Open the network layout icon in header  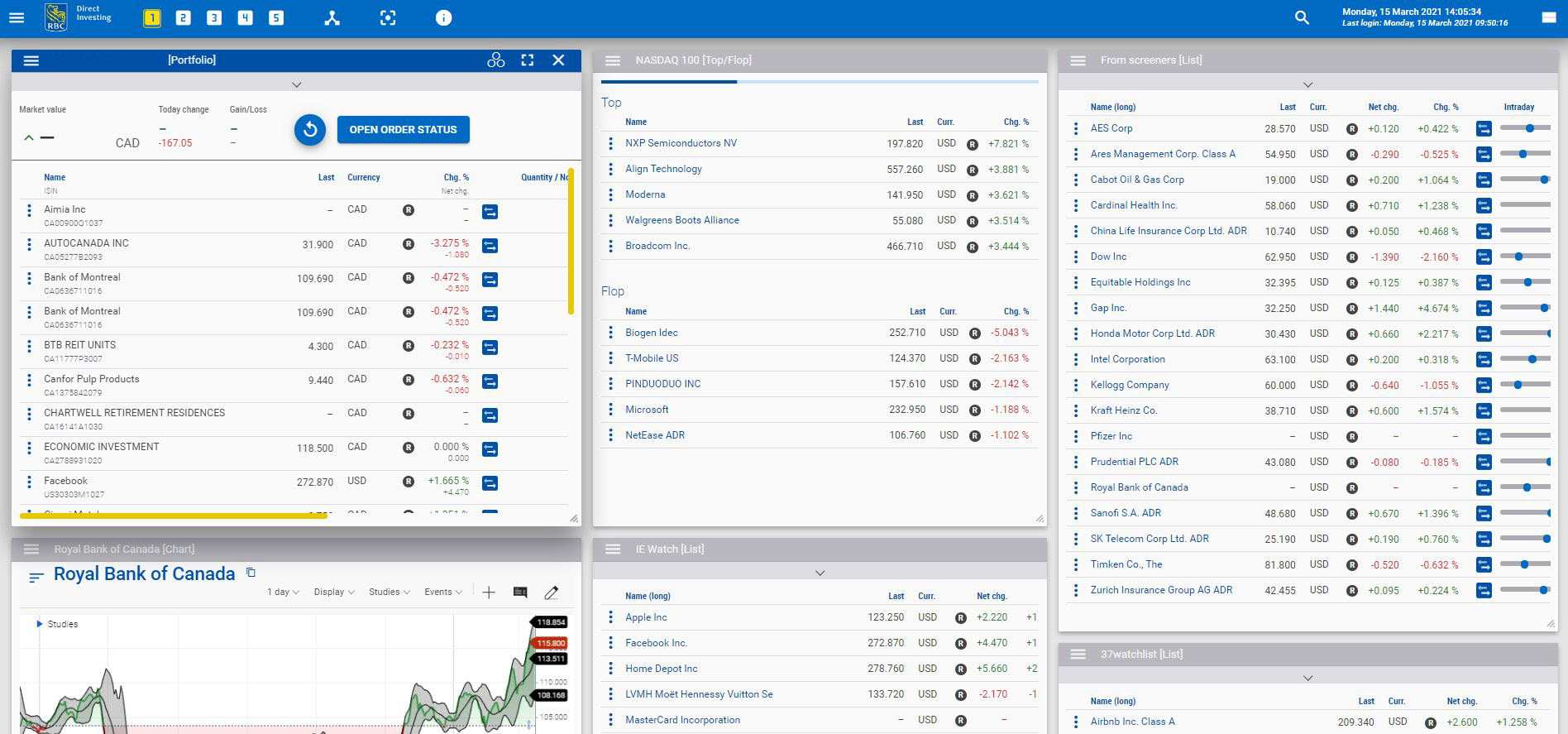tap(332, 17)
